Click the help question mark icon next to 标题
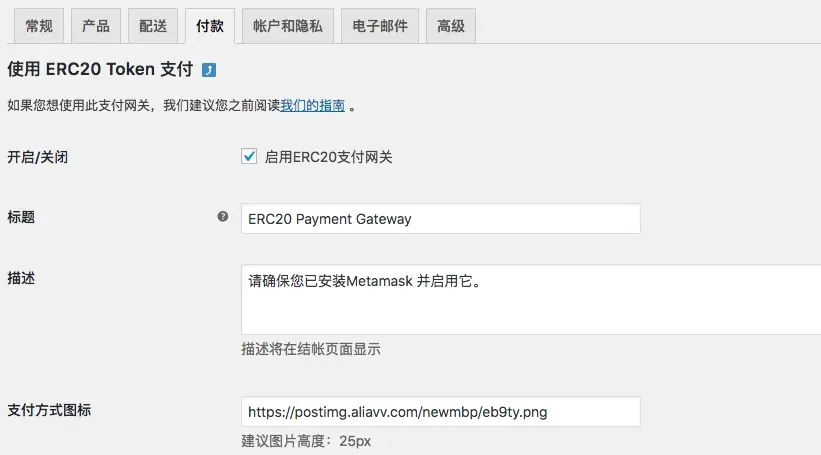 [223, 216]
